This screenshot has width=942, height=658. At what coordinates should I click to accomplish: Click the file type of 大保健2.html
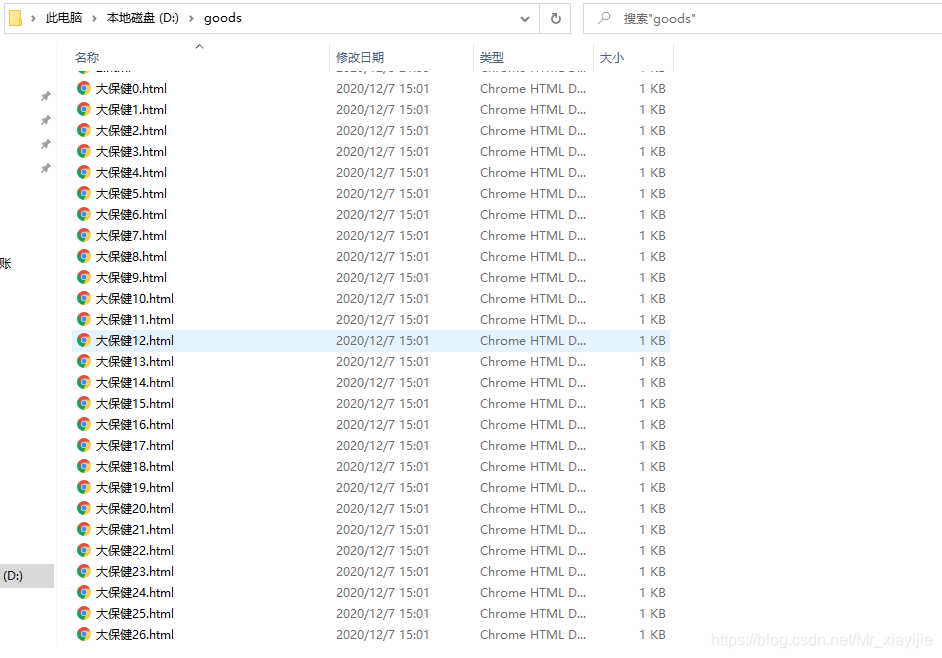[x=533, y=130]
